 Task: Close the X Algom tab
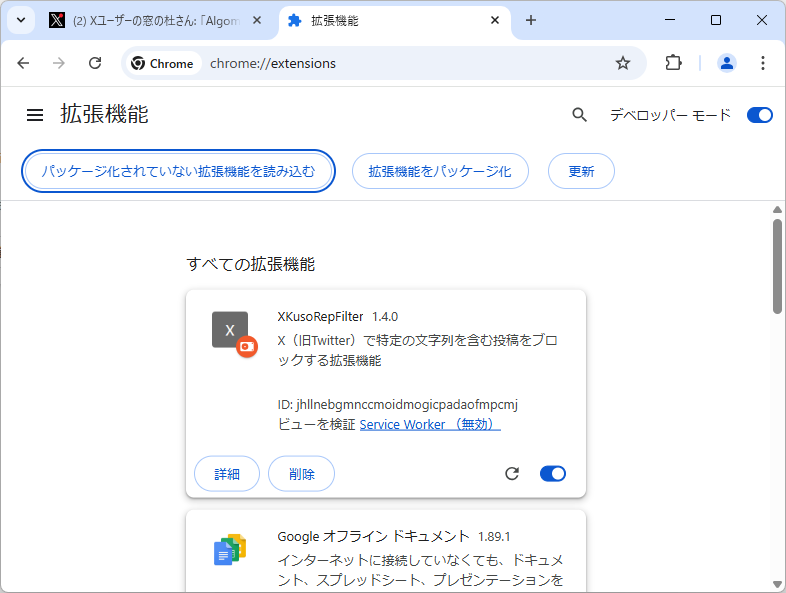click(257, 20)
